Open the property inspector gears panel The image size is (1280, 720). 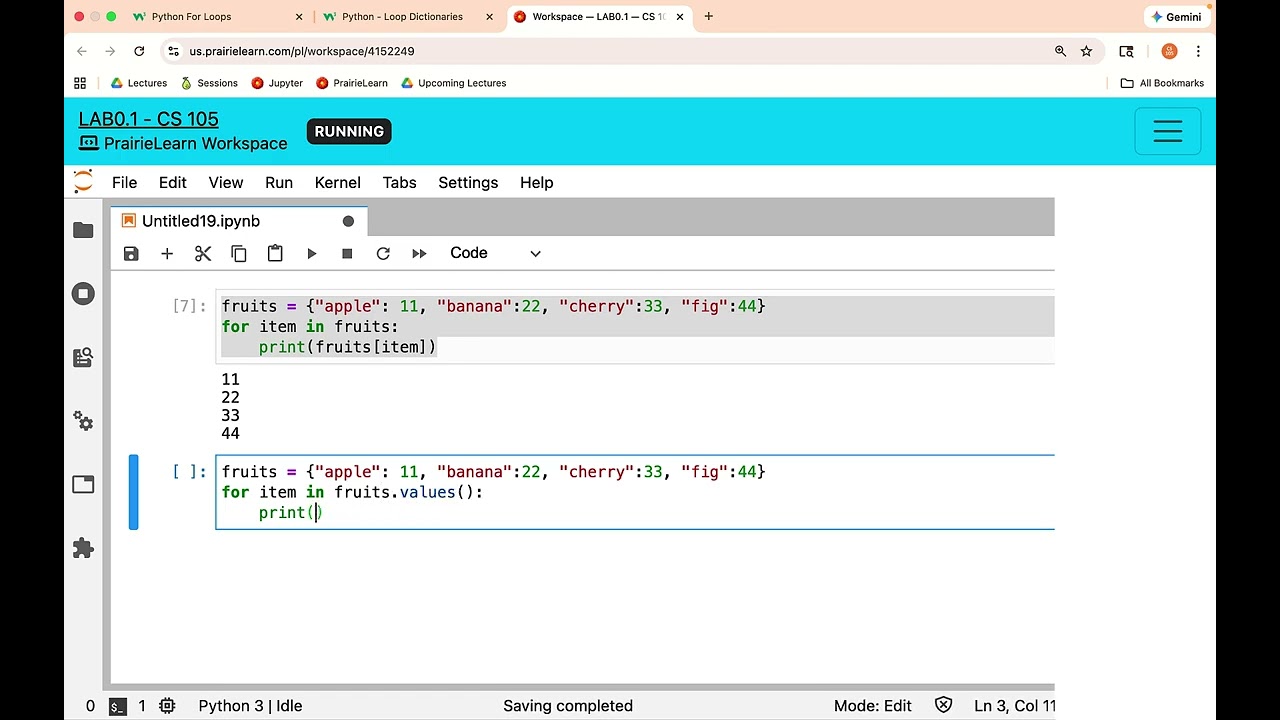coord(83,421)
